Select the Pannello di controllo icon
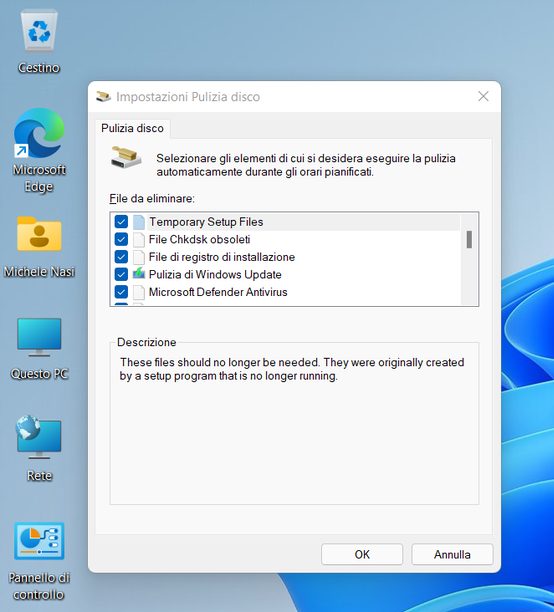Image resolution: width=554 pixels, height=612 pixels. point(39,541)
